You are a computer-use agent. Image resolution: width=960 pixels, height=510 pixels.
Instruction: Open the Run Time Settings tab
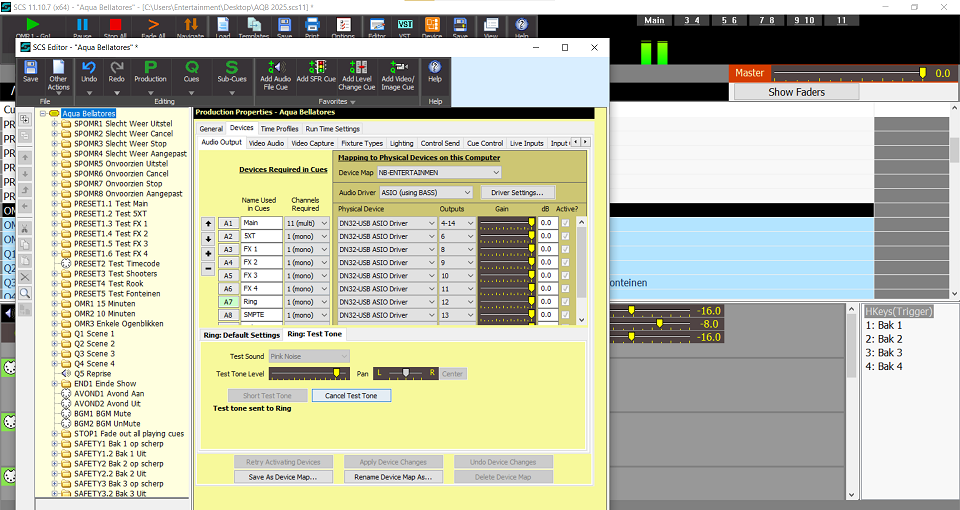pyautogui.click(x=332, y=129)
